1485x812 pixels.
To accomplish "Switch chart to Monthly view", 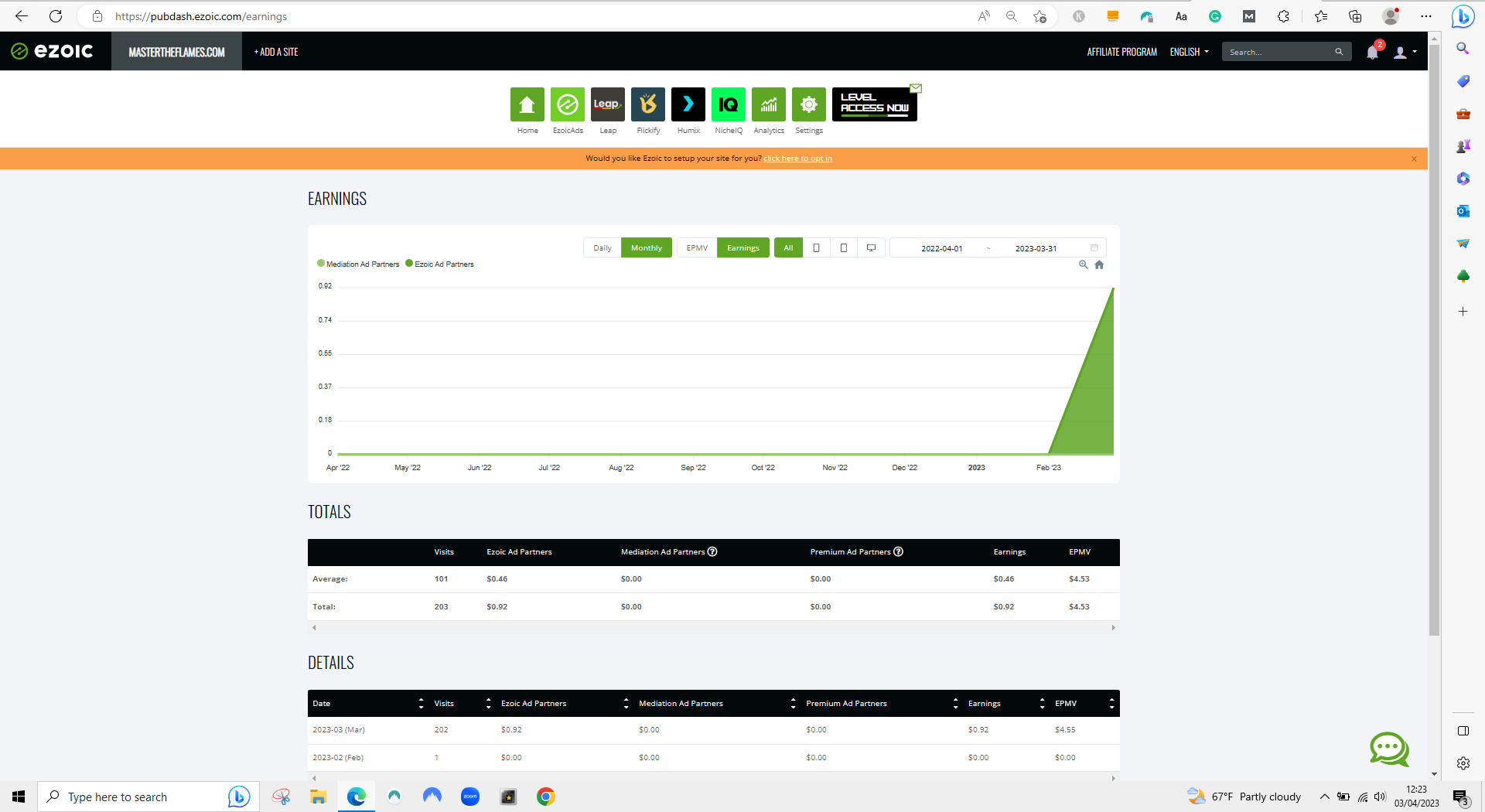I will click(x=647, y=247).
